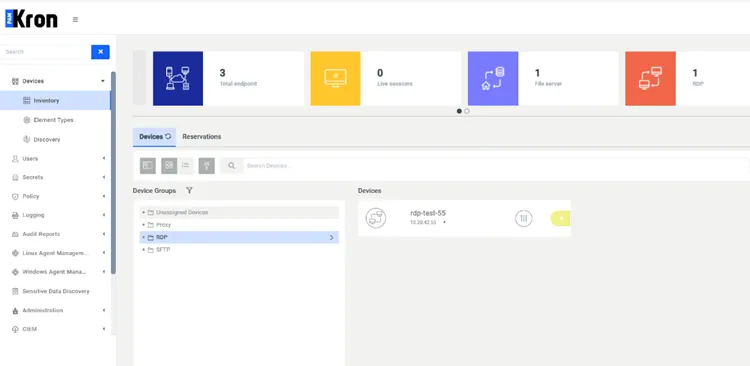
Task: Expand the Users sidebar menu
Action: point(55,158)
